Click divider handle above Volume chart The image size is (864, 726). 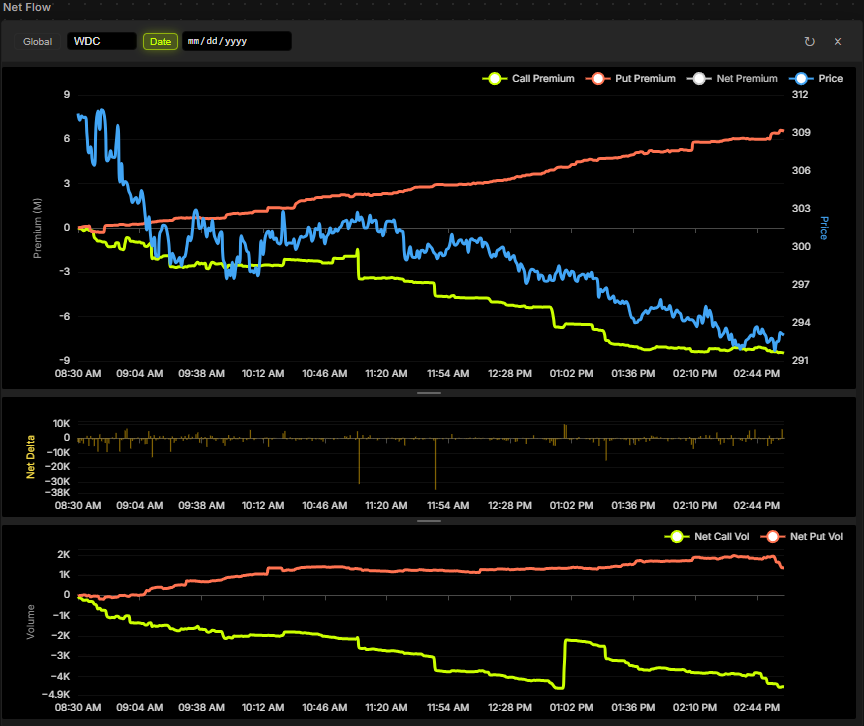click(429, 521)
